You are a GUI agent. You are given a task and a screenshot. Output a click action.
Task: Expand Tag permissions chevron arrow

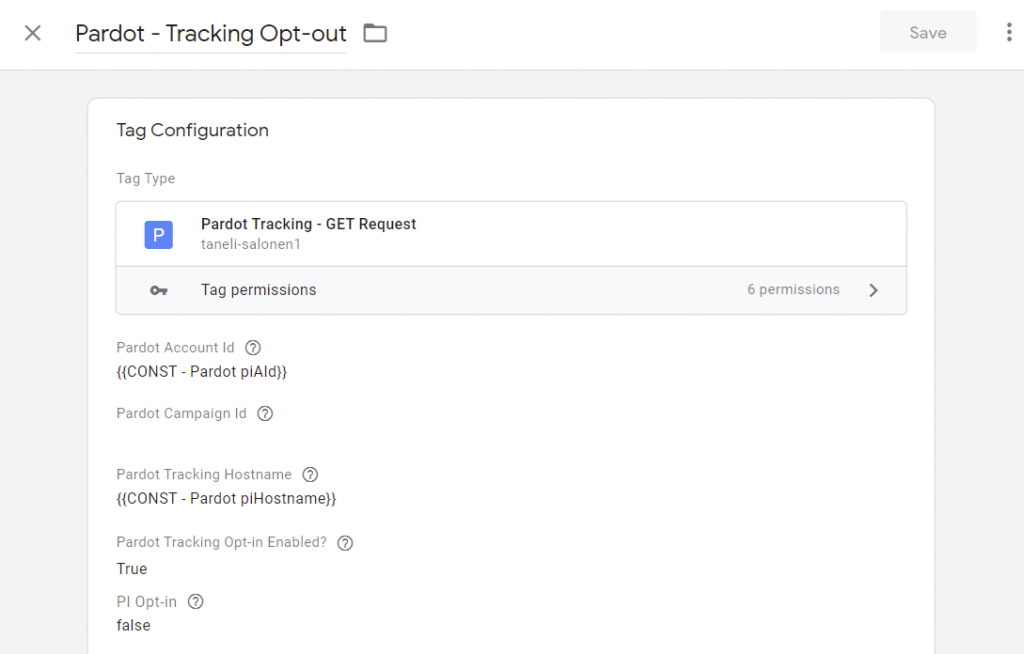coord(873,291)
